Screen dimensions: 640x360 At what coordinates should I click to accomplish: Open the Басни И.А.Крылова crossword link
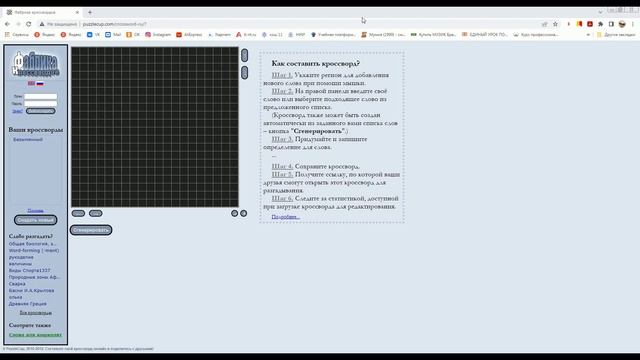click(31, 291)
